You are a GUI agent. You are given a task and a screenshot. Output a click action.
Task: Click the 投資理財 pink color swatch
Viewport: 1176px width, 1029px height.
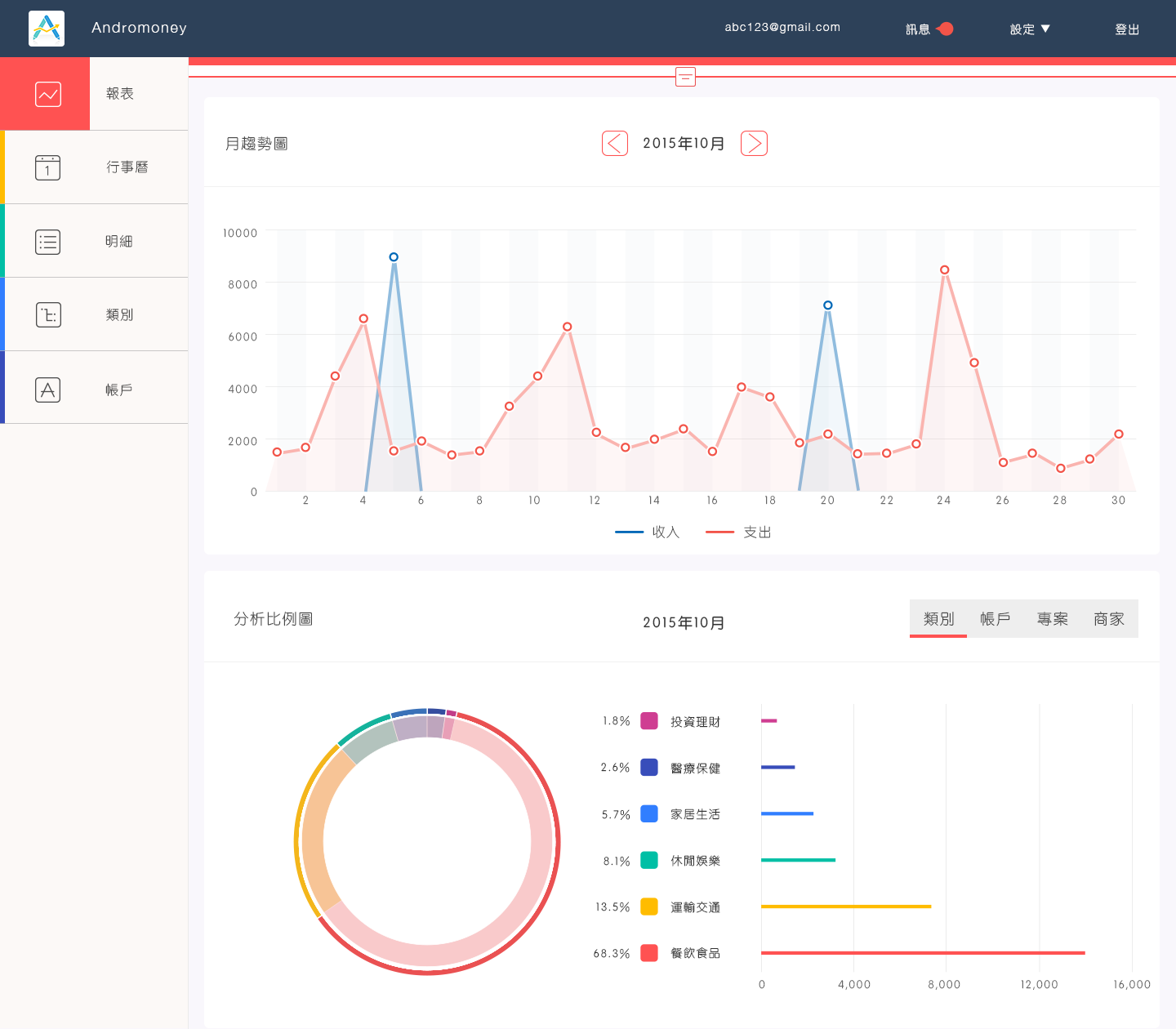coord(649,721)
